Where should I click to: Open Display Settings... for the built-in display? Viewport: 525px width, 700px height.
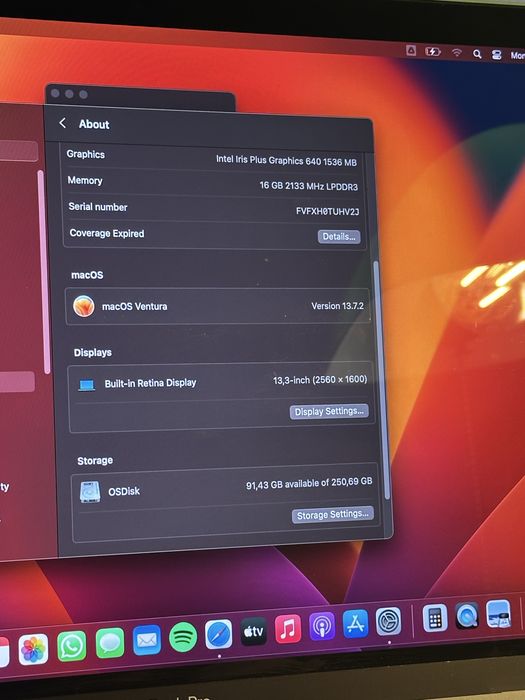click(329, 411)
